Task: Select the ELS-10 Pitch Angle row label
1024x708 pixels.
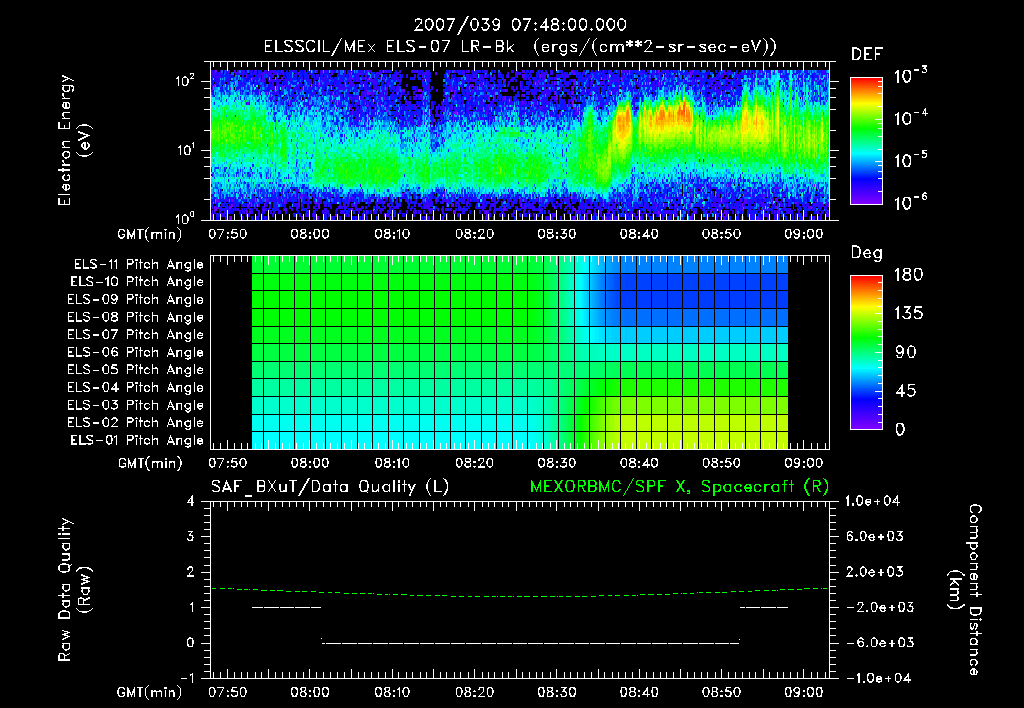Action: (137, 282)
